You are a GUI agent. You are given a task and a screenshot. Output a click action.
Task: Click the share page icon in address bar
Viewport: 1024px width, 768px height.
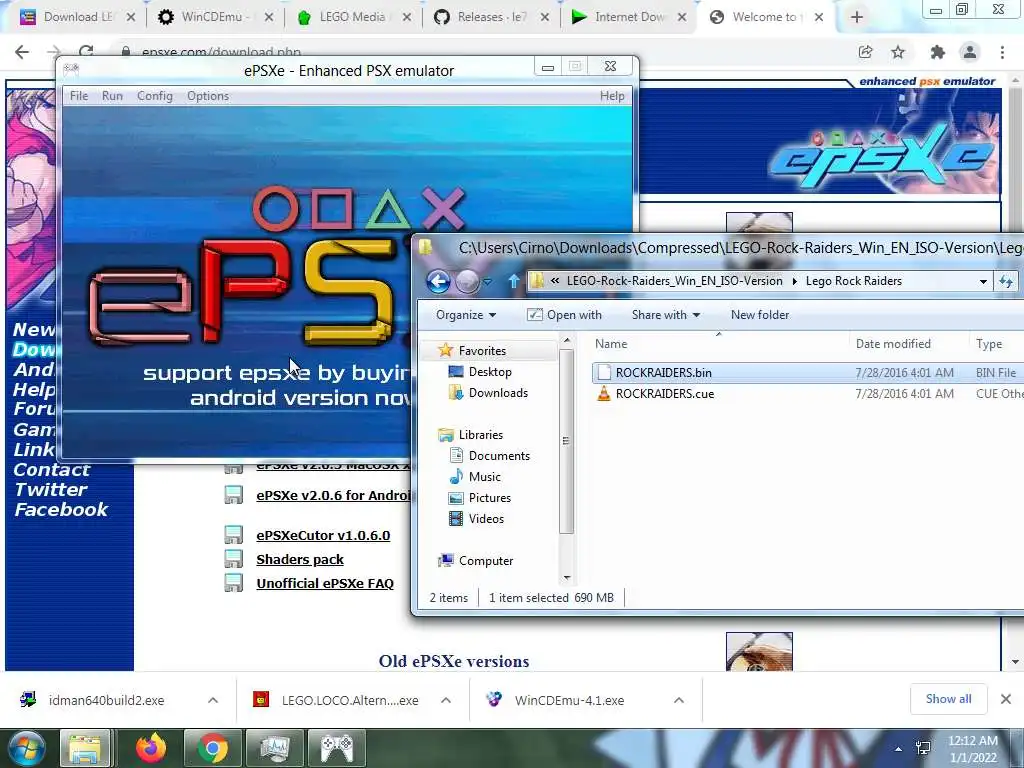click(866, 52)
